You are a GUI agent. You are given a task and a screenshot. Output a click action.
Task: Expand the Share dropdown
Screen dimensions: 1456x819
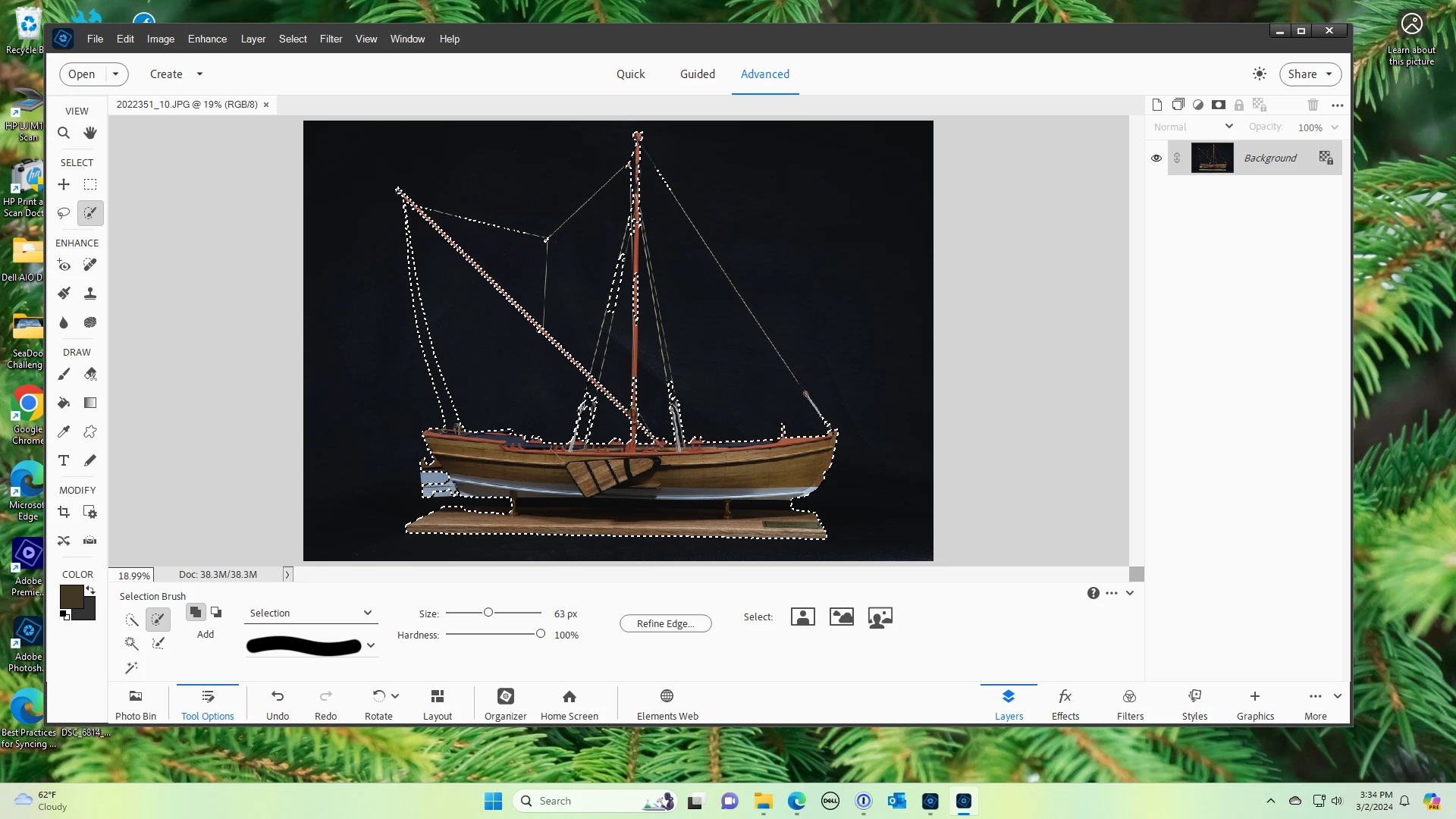pos(1329,74)
